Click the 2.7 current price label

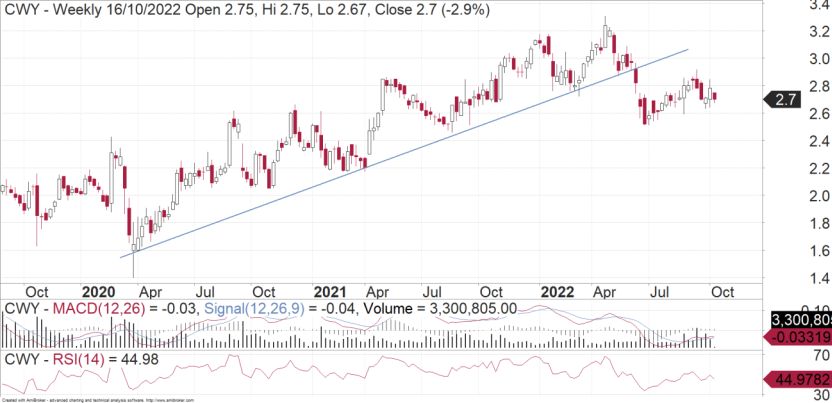[x=785, y=99]
